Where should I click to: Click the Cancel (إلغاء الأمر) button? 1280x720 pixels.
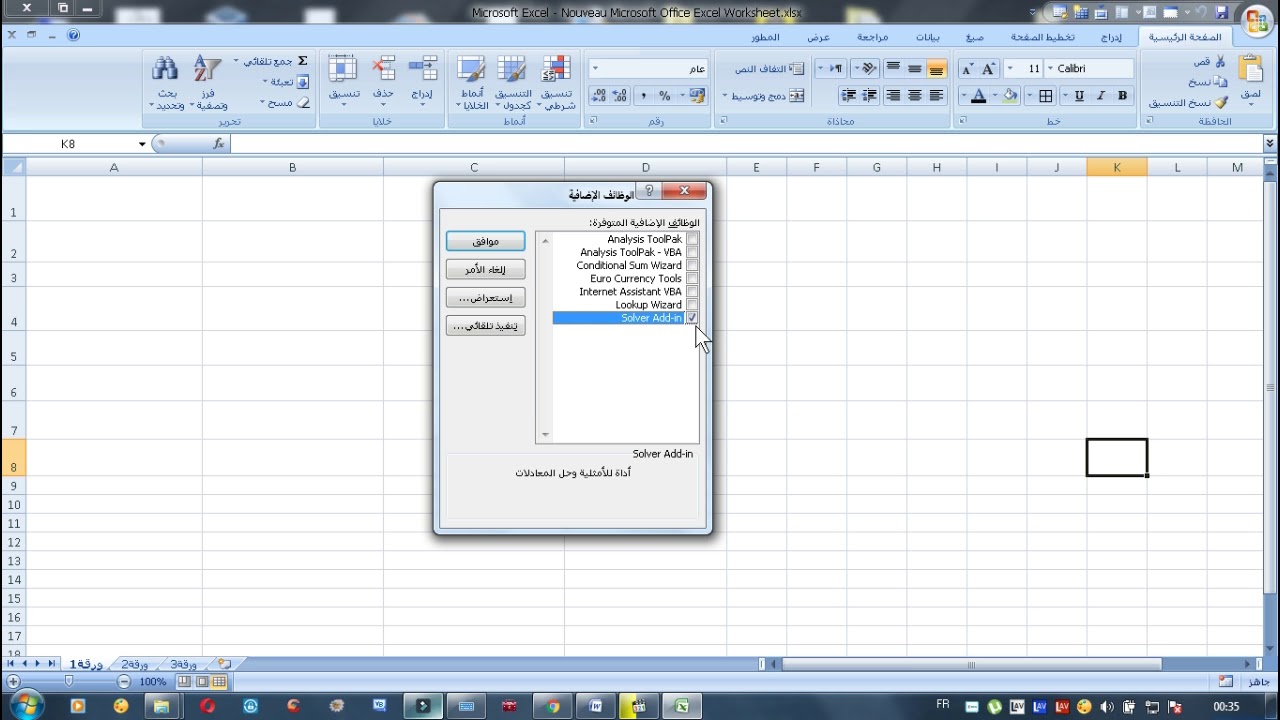[485, 270]
